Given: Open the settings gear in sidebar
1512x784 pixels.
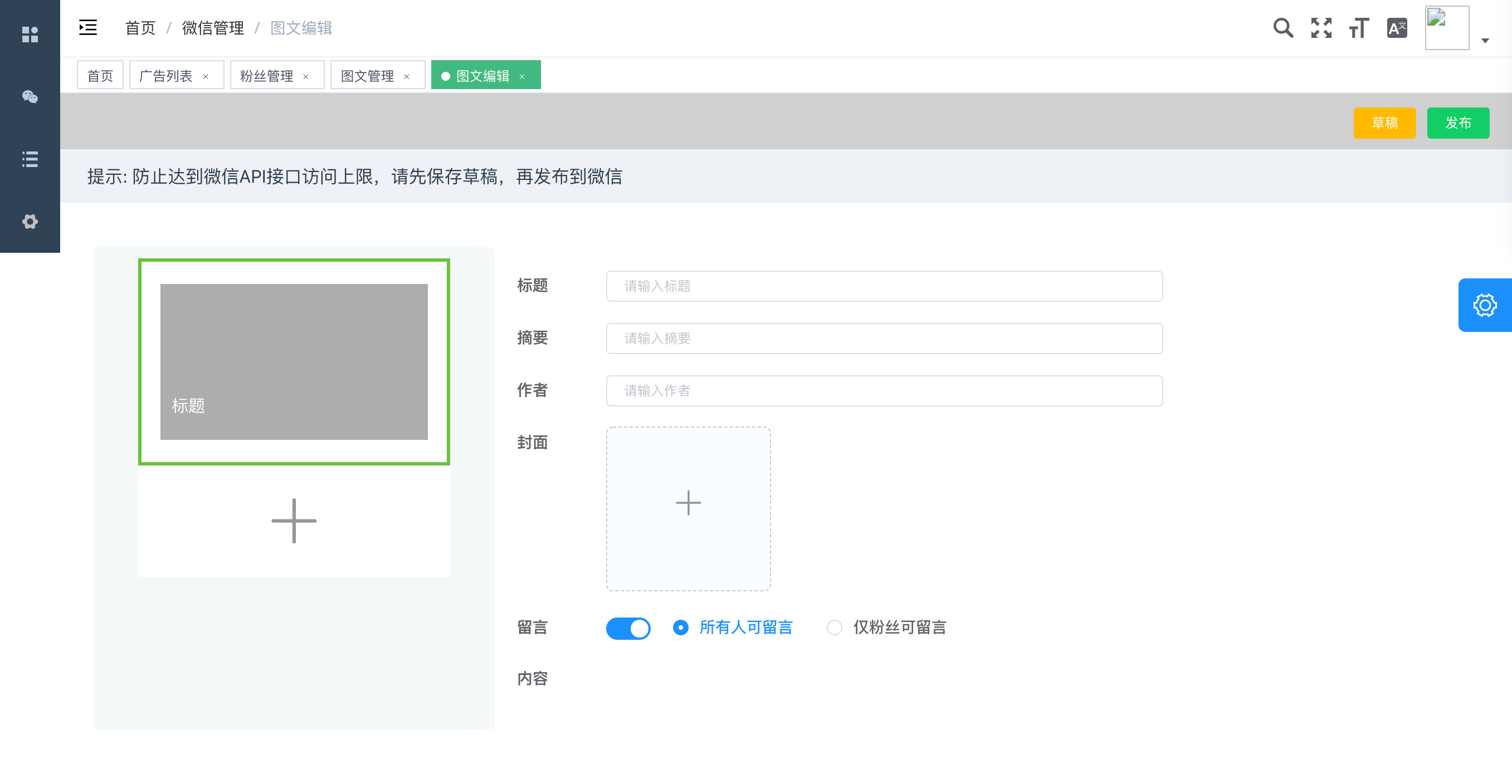Looking at the screenshot, I should (30, 221).
